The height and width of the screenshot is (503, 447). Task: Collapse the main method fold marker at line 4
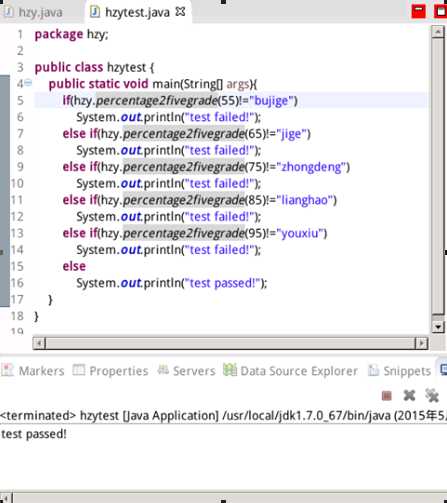pos(28,82)
